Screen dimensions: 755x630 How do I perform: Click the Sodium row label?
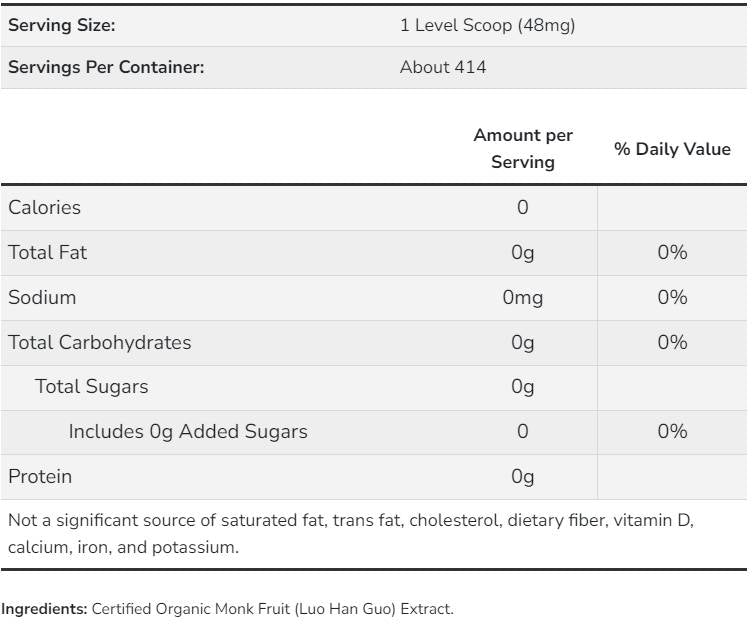[42, 298]
